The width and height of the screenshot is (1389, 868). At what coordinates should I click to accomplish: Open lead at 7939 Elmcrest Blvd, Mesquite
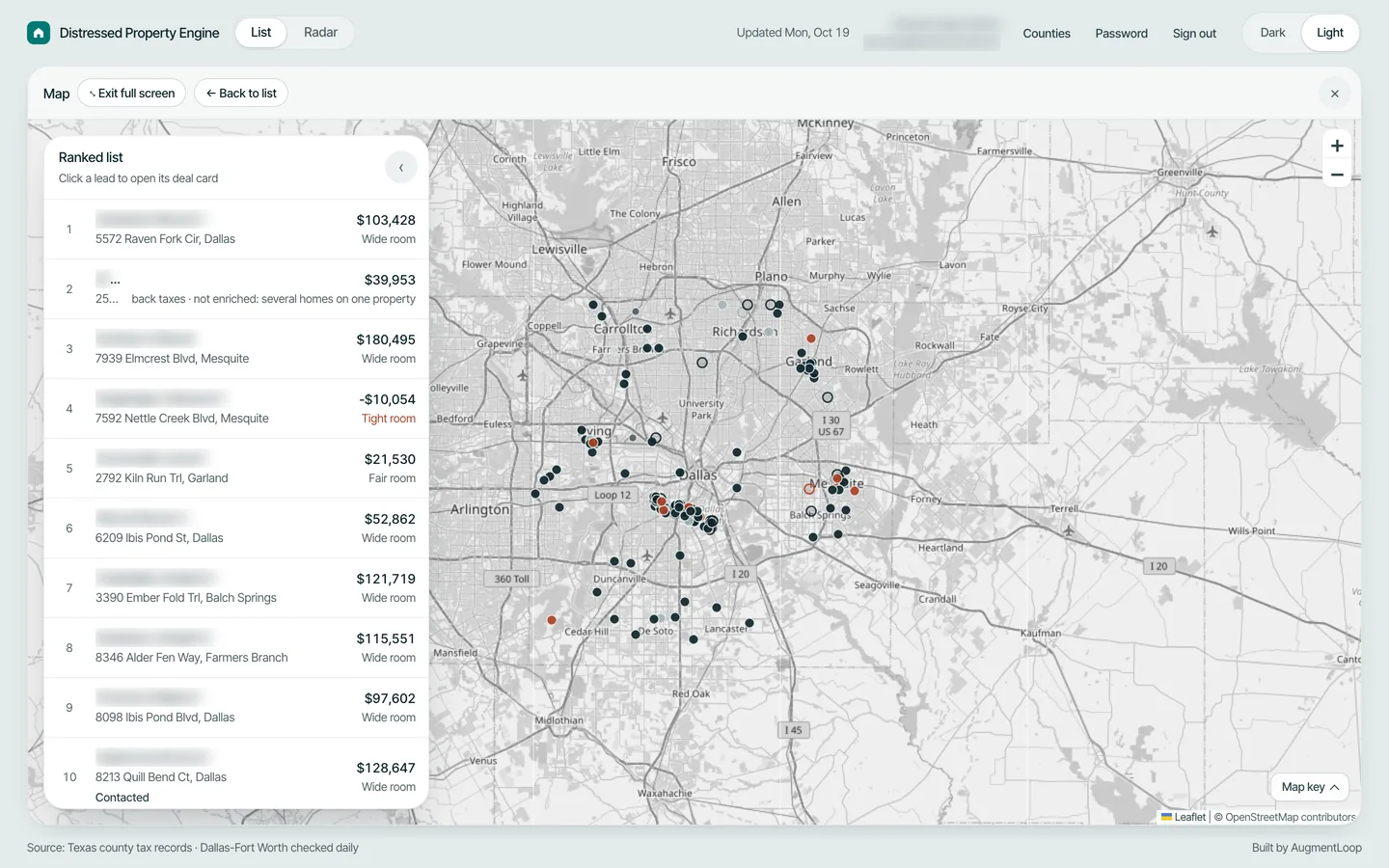236,349
